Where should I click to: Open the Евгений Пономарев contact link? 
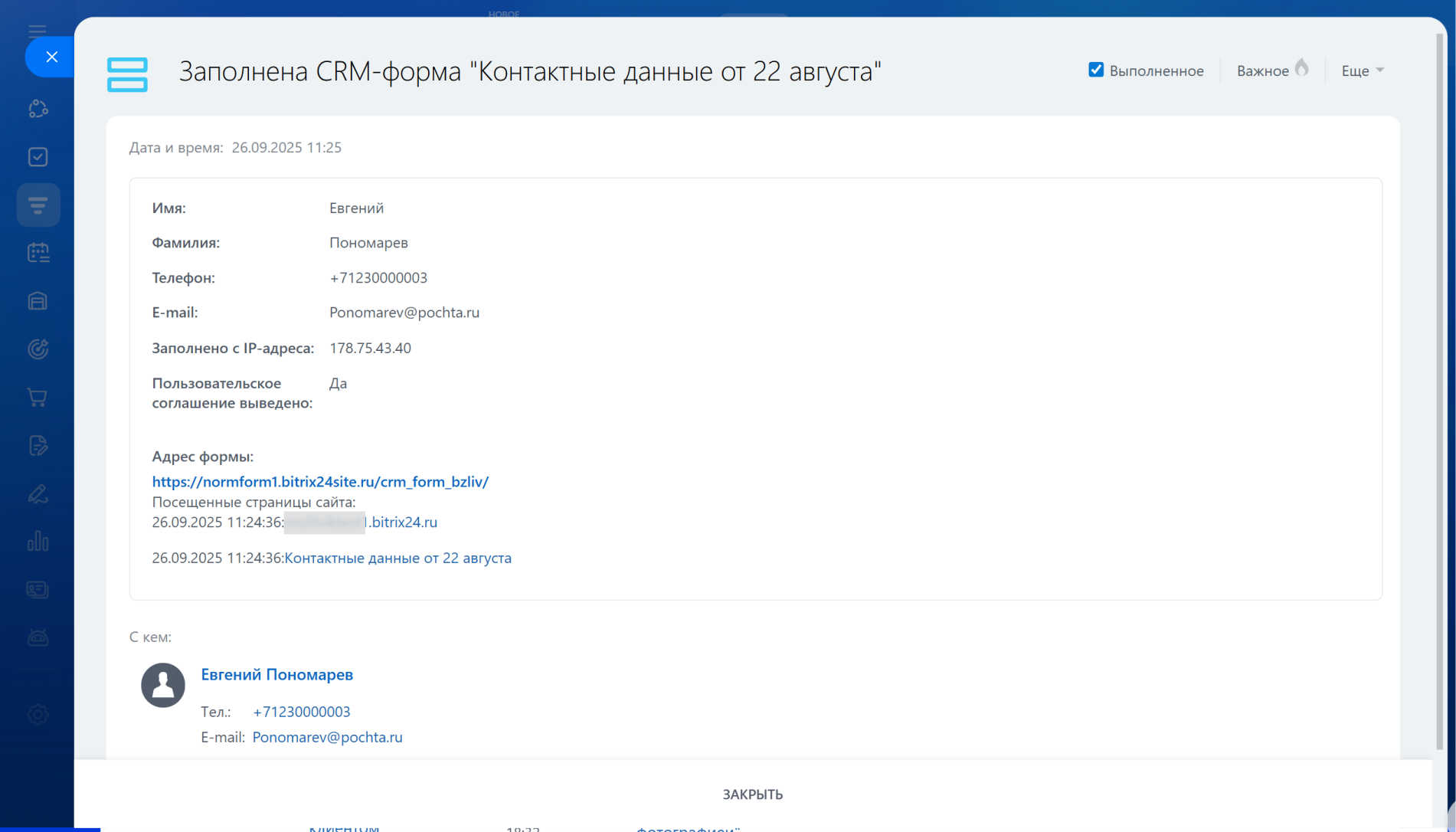[x=276, y=675]
